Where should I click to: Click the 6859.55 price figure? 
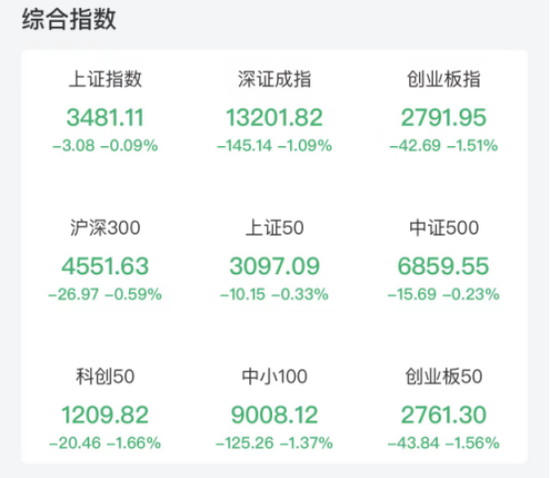(x=444, y=266)
